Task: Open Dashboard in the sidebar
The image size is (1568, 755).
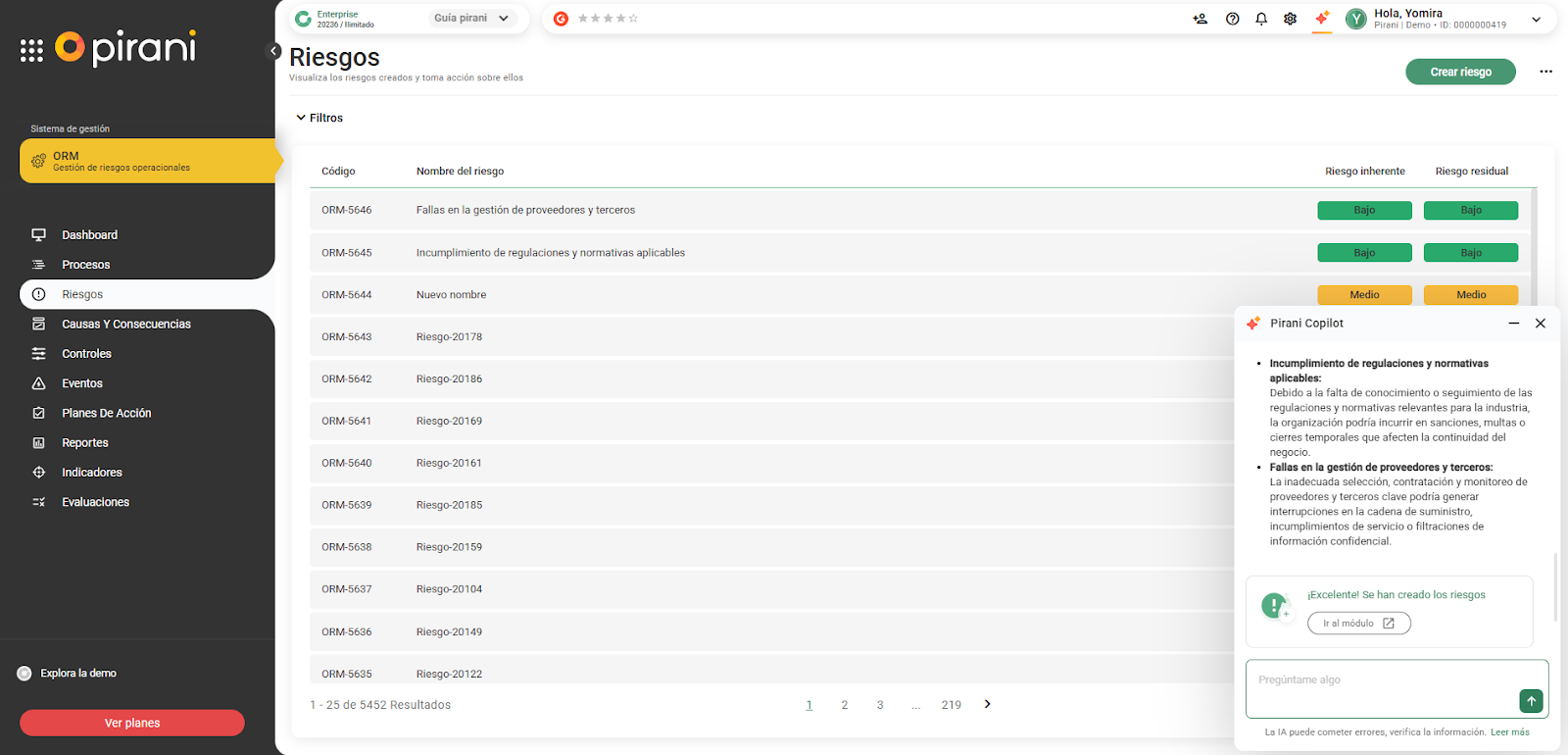Action: click(x=89, y=235)
